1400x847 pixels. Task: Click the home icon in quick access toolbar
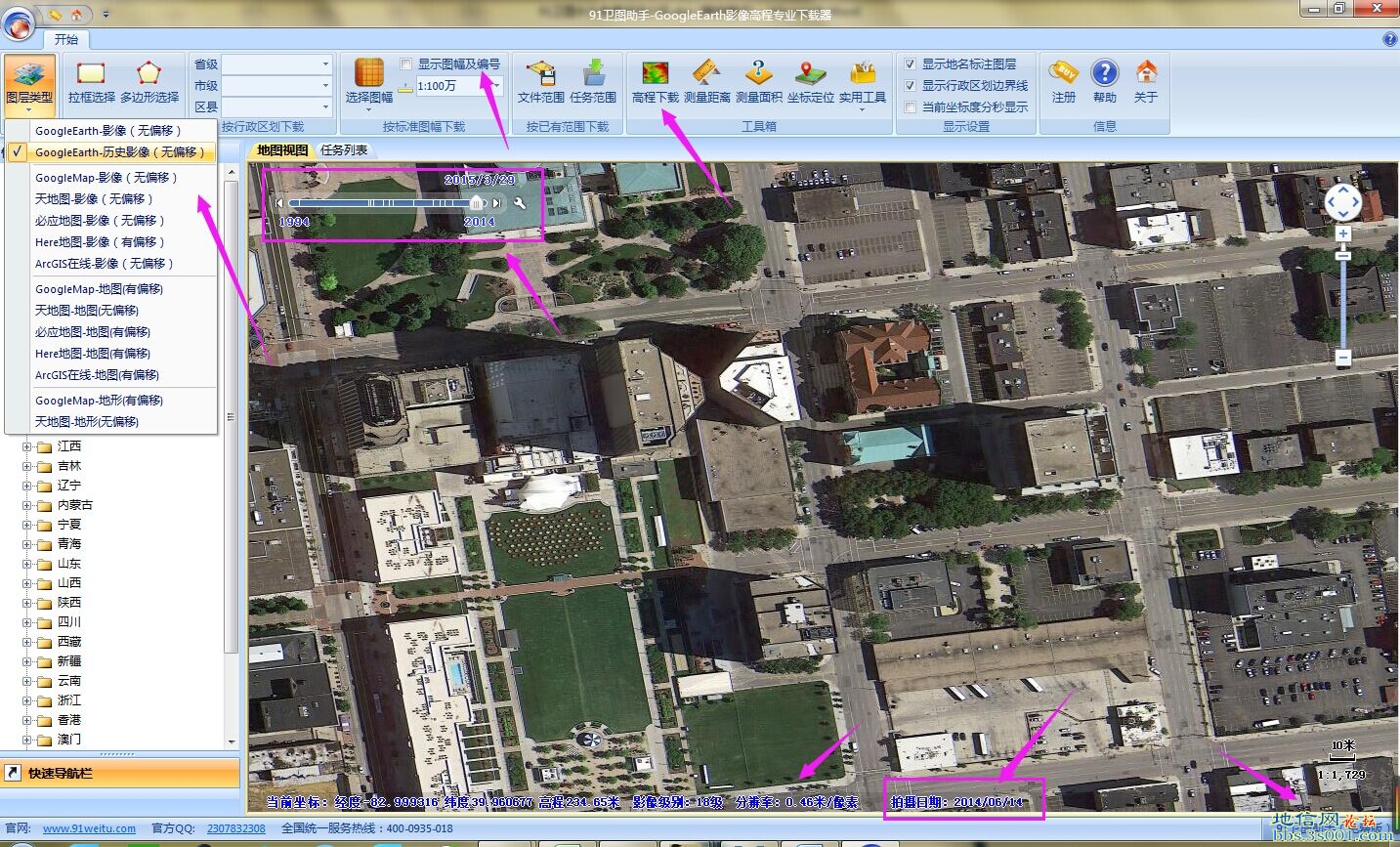pos(77,14)
